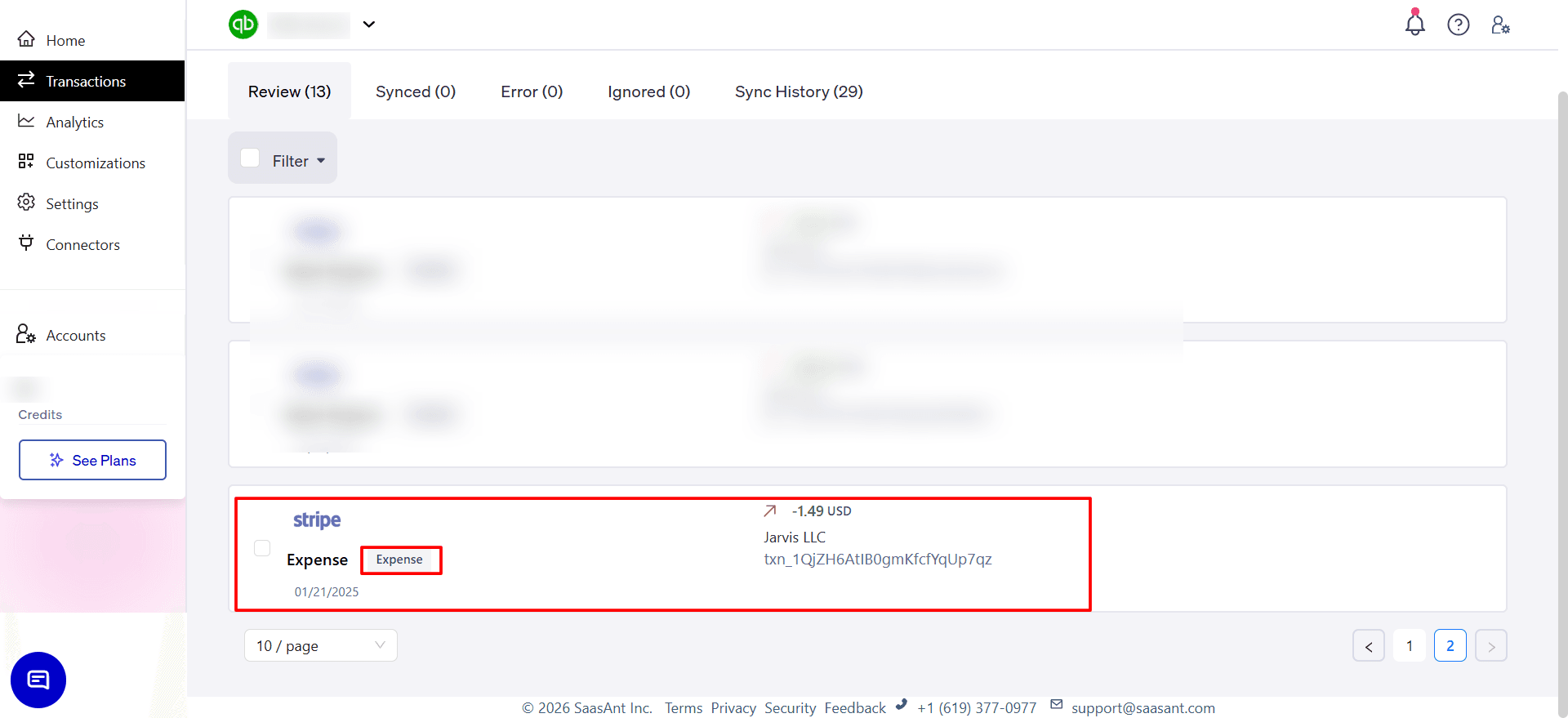Open the Terms footer link
Viewport: 1568px width, 718px height.
tap(684, 708)
